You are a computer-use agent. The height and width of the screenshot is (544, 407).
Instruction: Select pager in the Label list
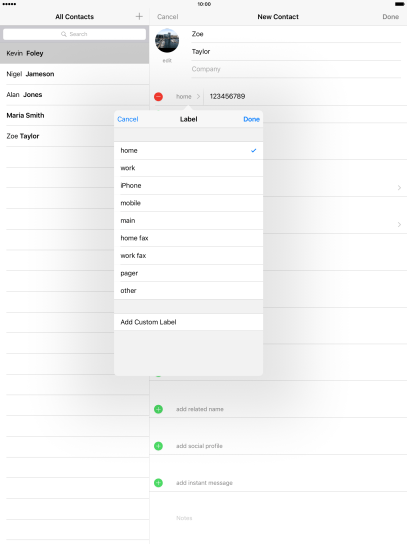pyautogui.click(x=188, y=273)
